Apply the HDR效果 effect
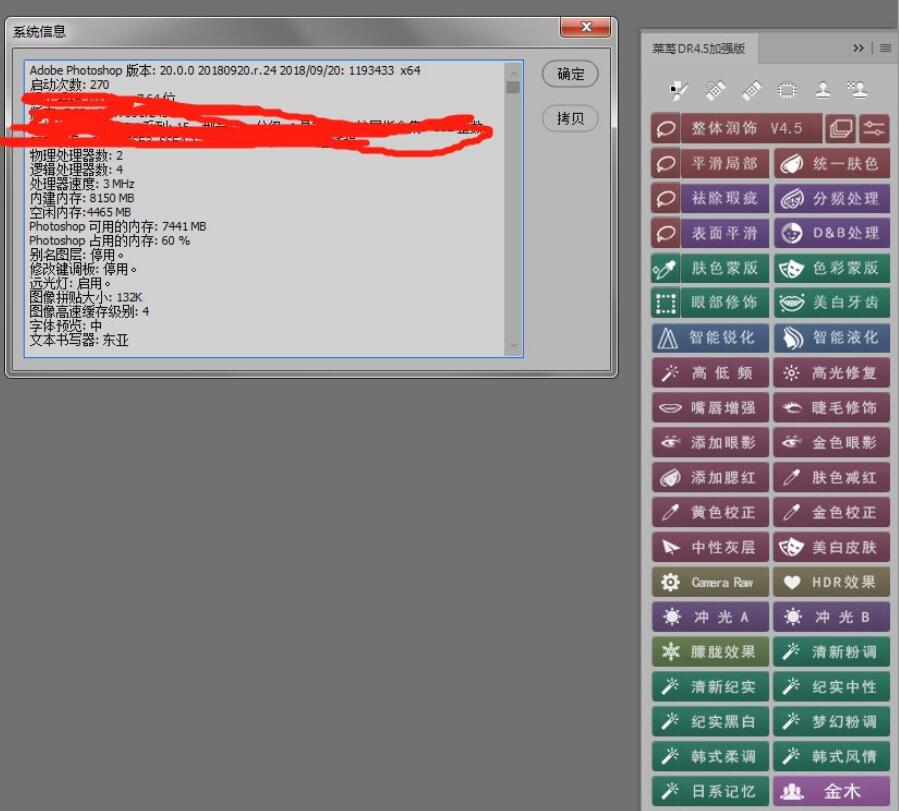 pyautogui.click(x=831, y=582)
